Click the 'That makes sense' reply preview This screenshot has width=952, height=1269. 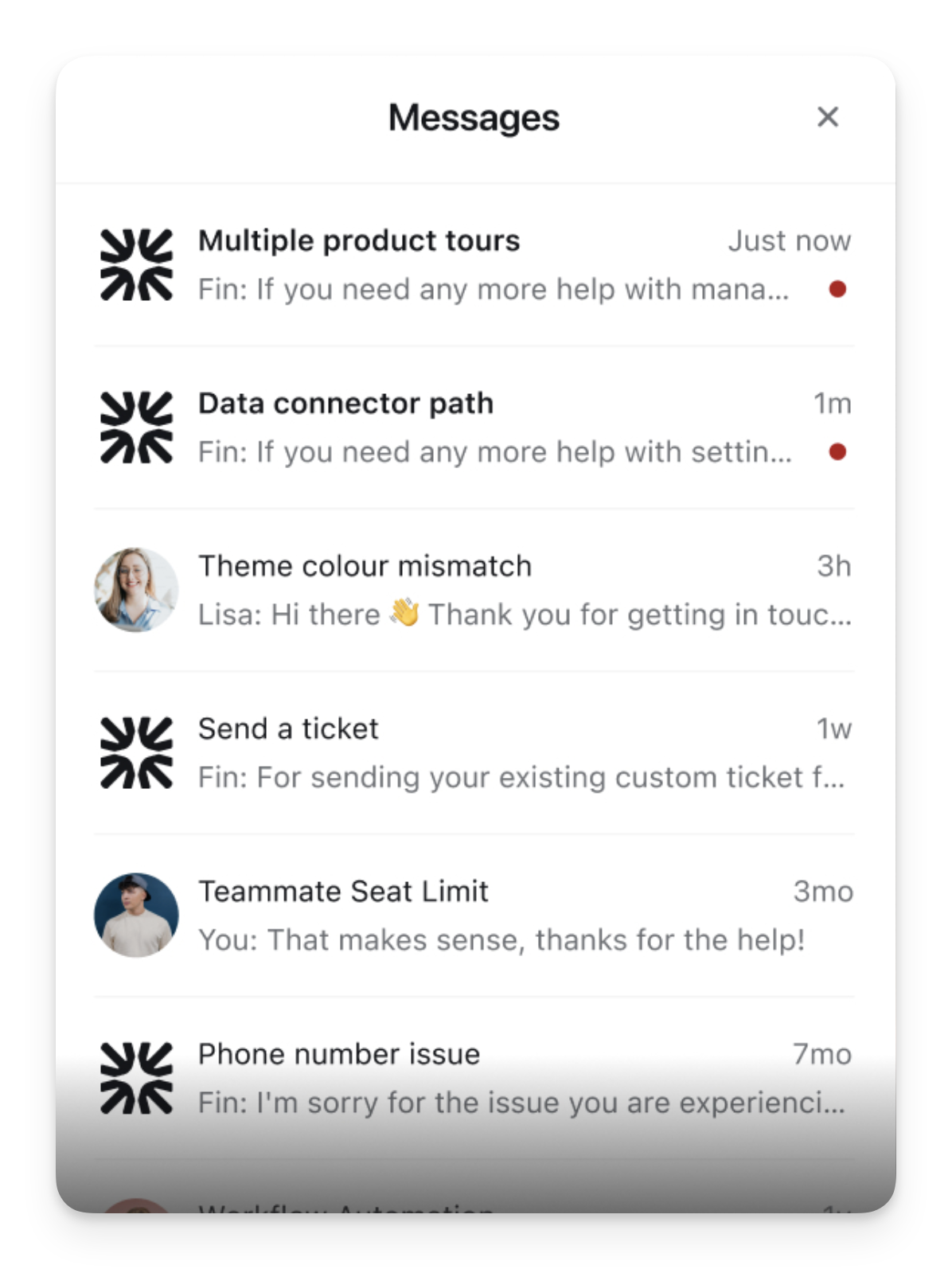click(x=501, y=940)
